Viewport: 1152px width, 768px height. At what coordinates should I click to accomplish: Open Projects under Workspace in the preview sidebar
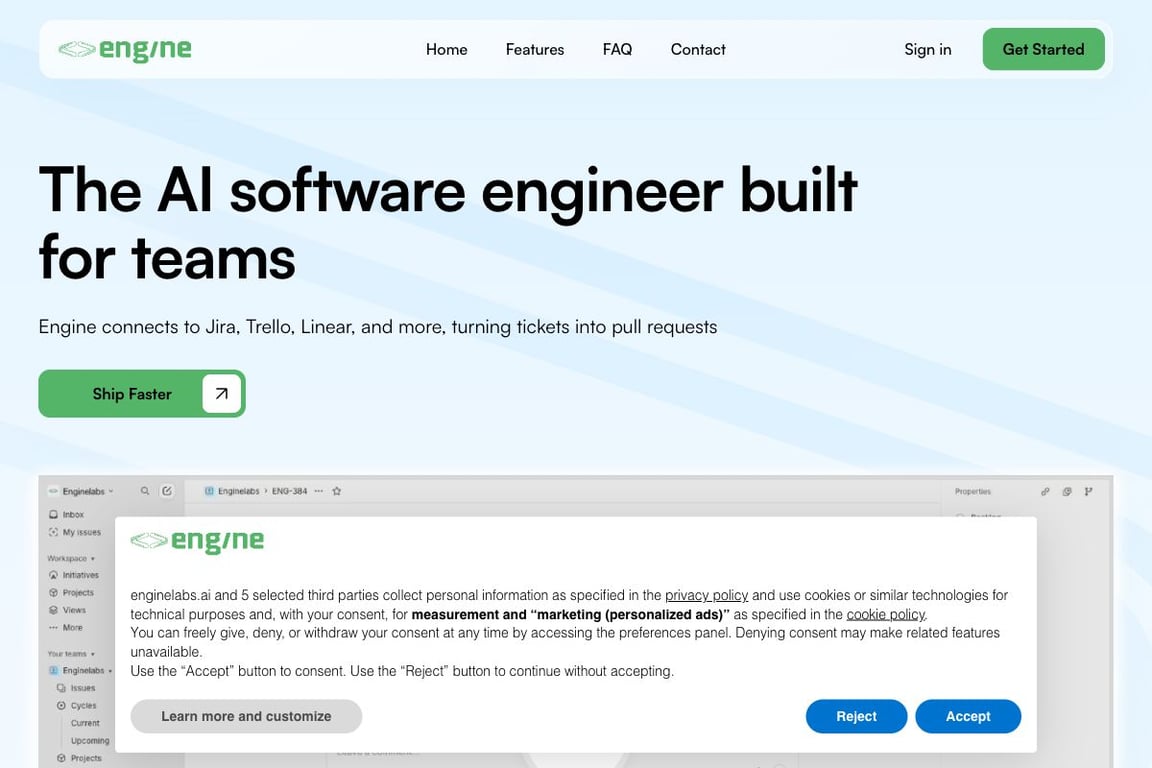pyautogui.click(x=71, y=592)
